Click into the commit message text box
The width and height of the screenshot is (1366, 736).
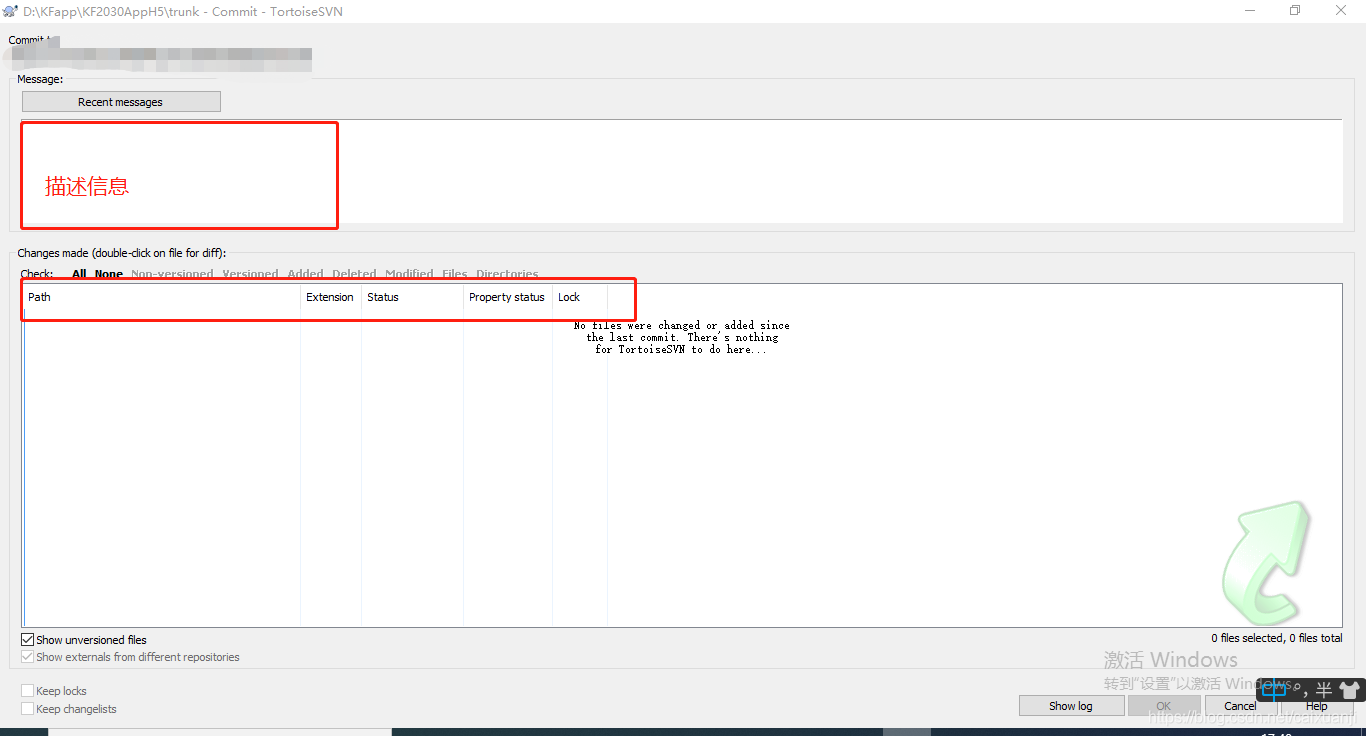682,171
